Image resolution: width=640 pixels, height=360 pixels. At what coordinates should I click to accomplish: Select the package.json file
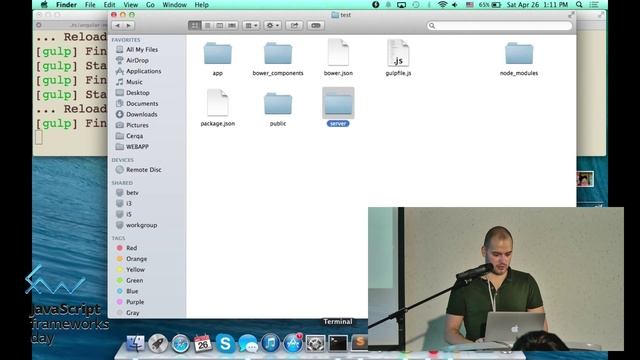point(218,103)
